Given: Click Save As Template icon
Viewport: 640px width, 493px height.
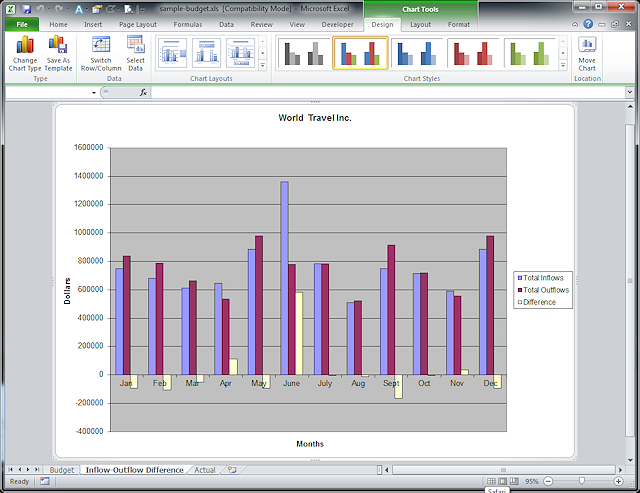Looking at the screenshot, I should (x=58, y=53).
